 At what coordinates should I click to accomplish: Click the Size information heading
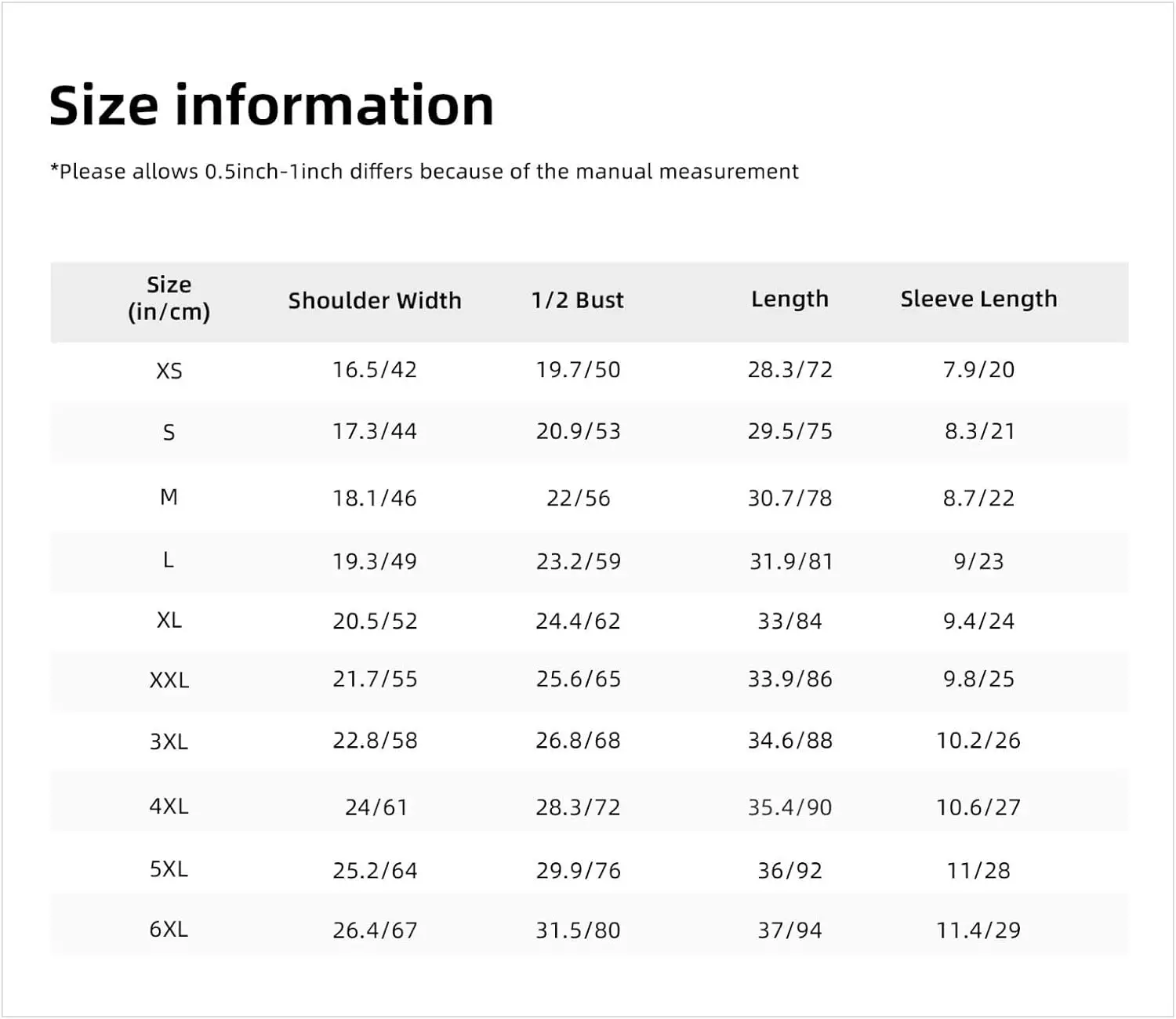(x=271, y=105)
